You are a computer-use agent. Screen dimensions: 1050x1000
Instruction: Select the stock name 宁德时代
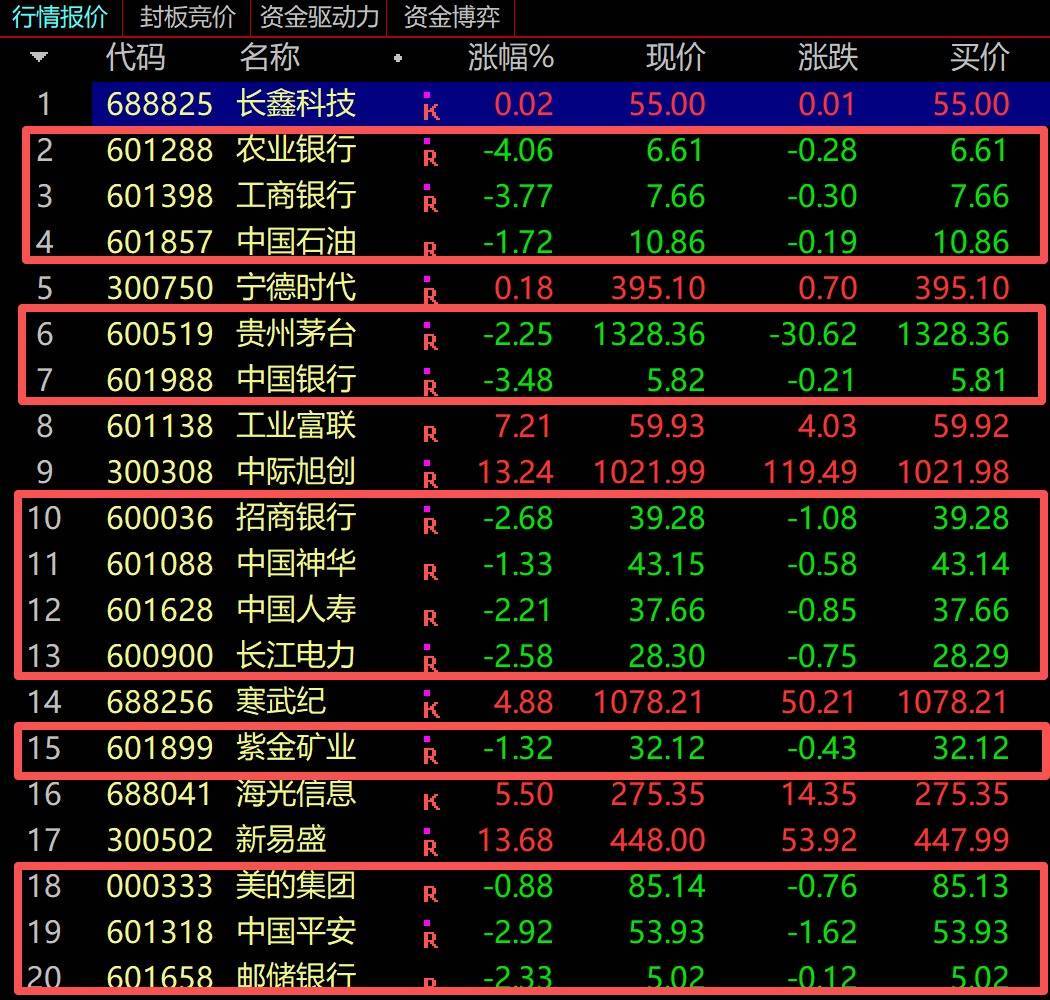click(296, 287)
